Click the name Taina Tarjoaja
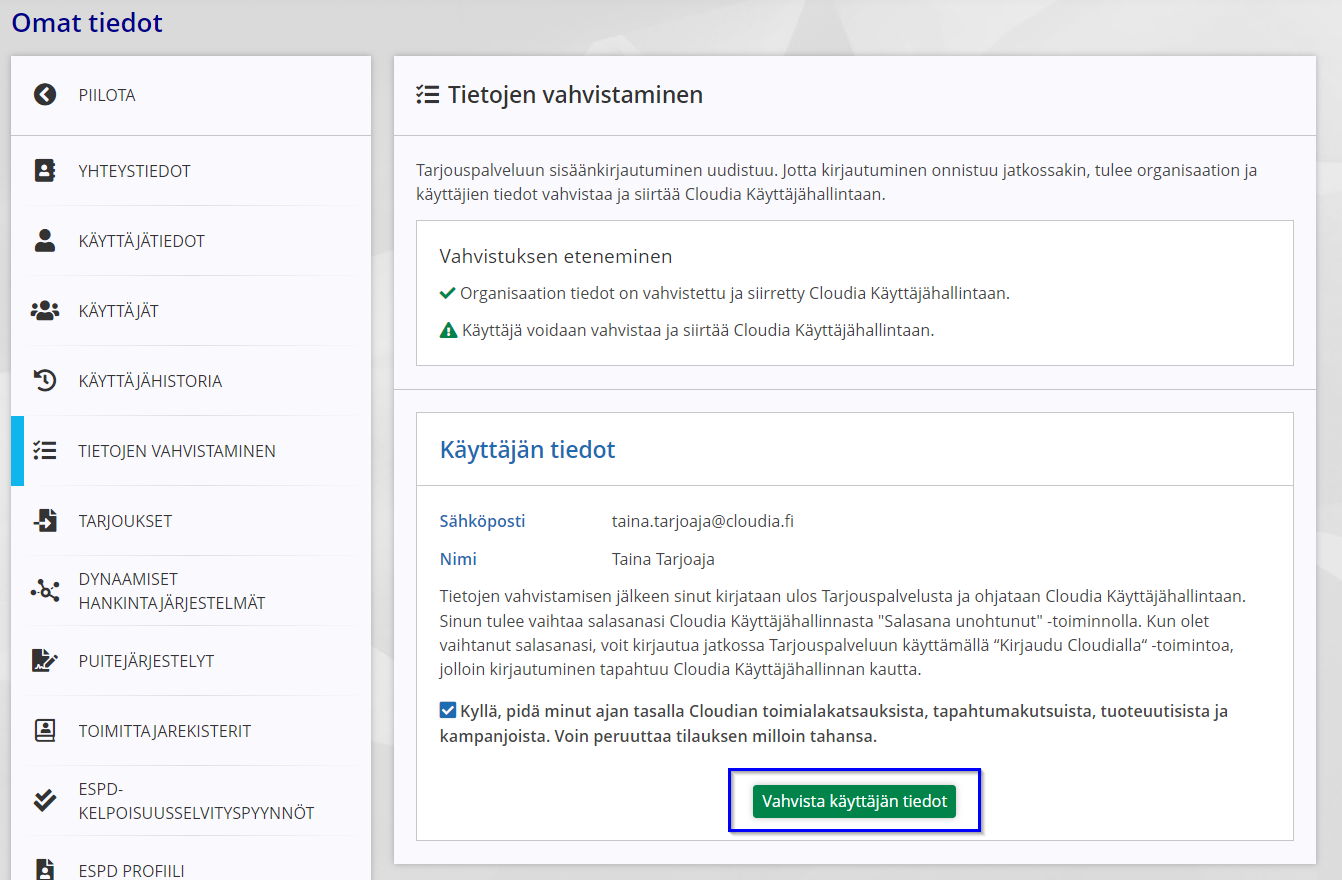Viewport: 1342px width, 880px height. pyautogui.click(x=663, y=559)
